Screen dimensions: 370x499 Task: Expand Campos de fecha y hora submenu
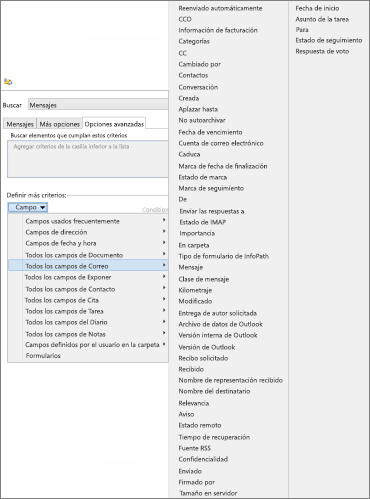[88, 243]
